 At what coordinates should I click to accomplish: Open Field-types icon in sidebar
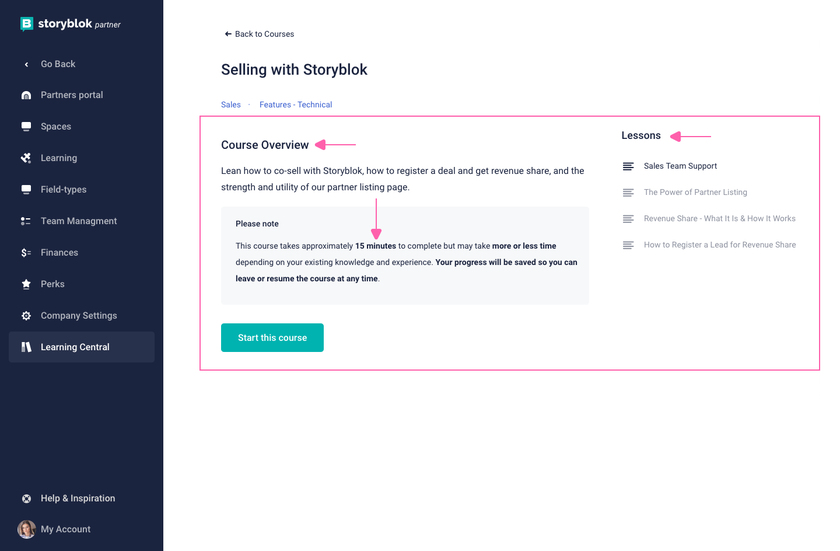pyautogui.click(x=26, y=190)
